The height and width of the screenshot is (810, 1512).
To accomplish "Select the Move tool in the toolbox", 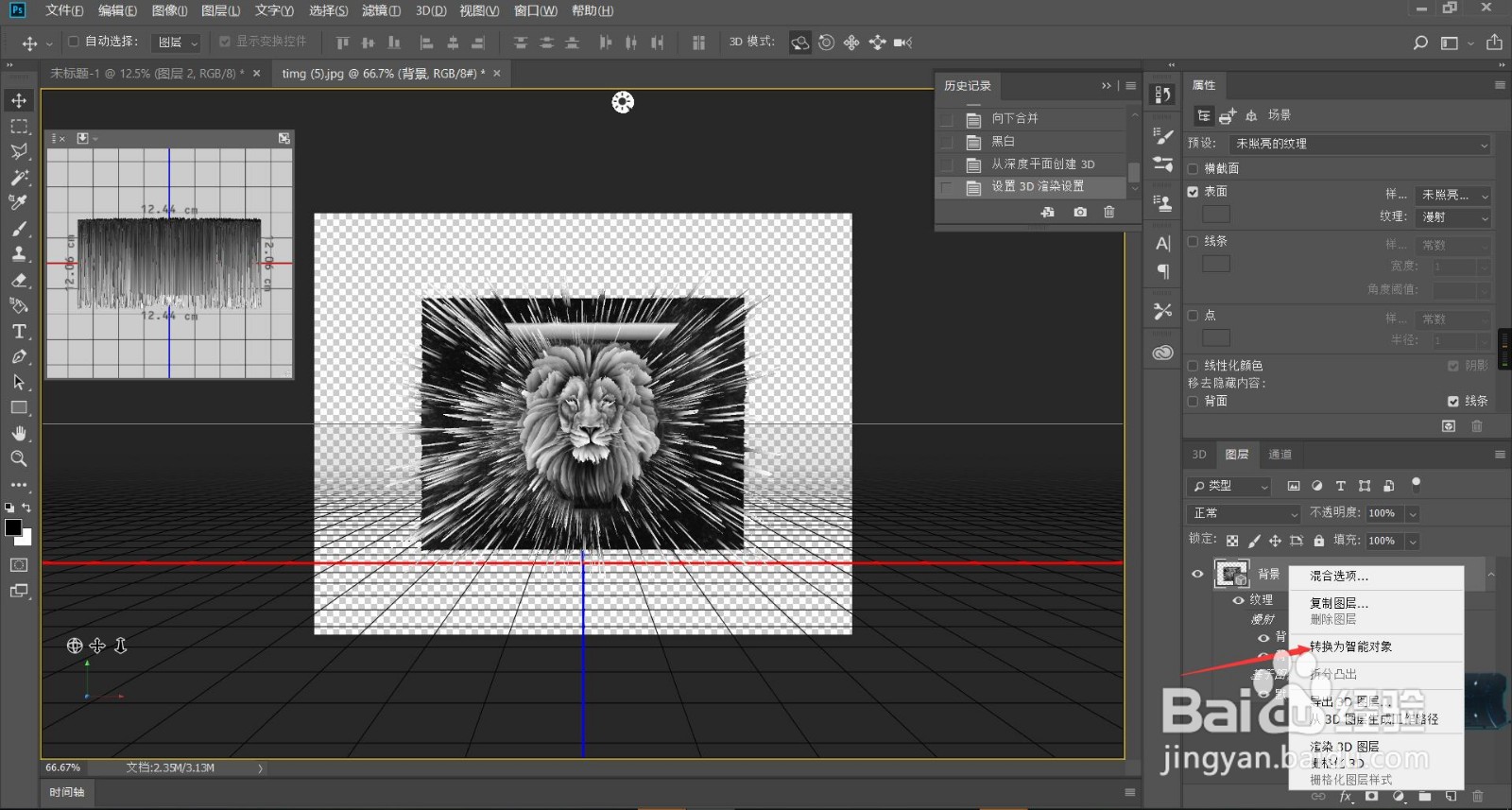I will [x=19, y=100].
